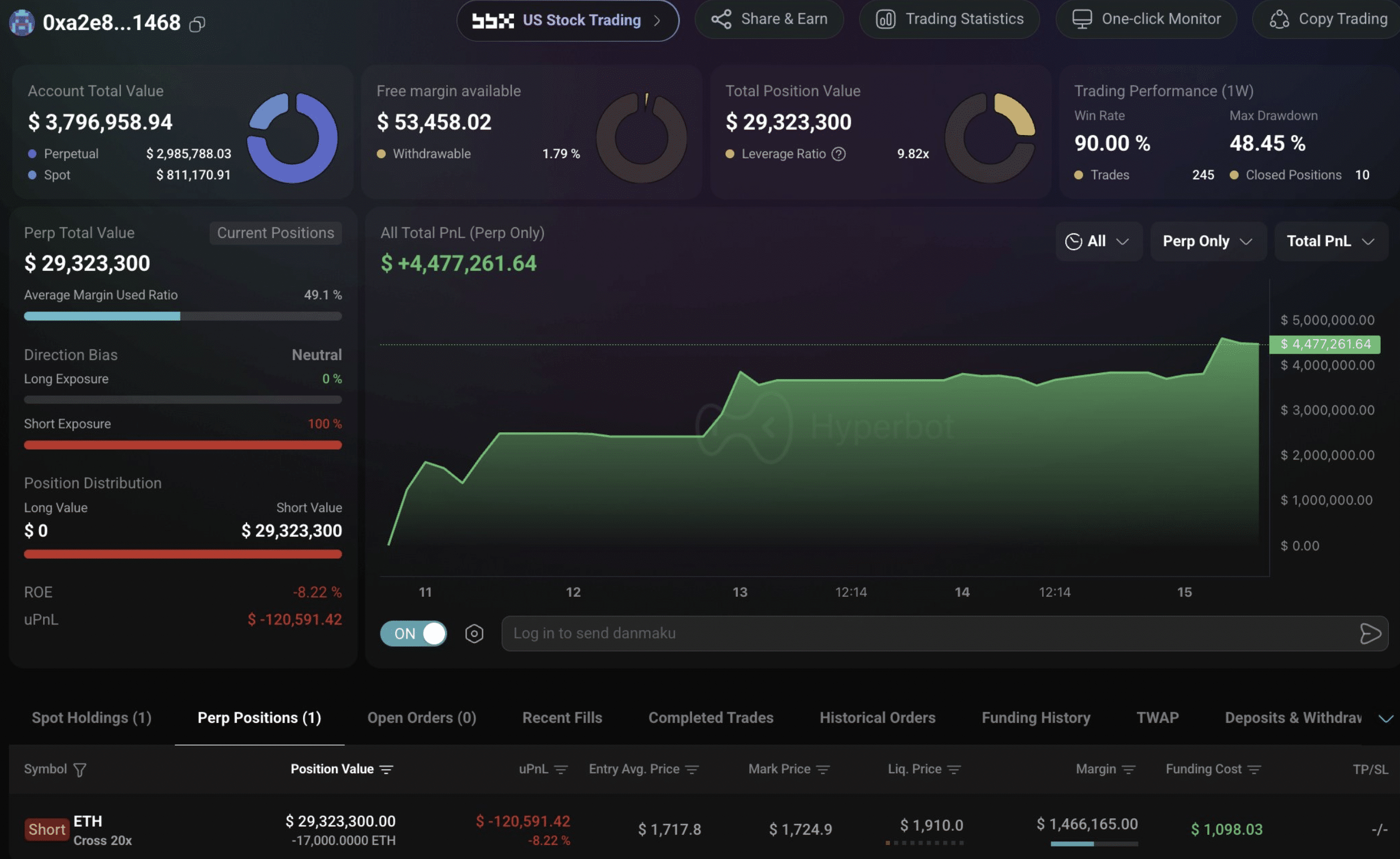Click the Liq. Price $ 1,910.0 value

[931, 826]
